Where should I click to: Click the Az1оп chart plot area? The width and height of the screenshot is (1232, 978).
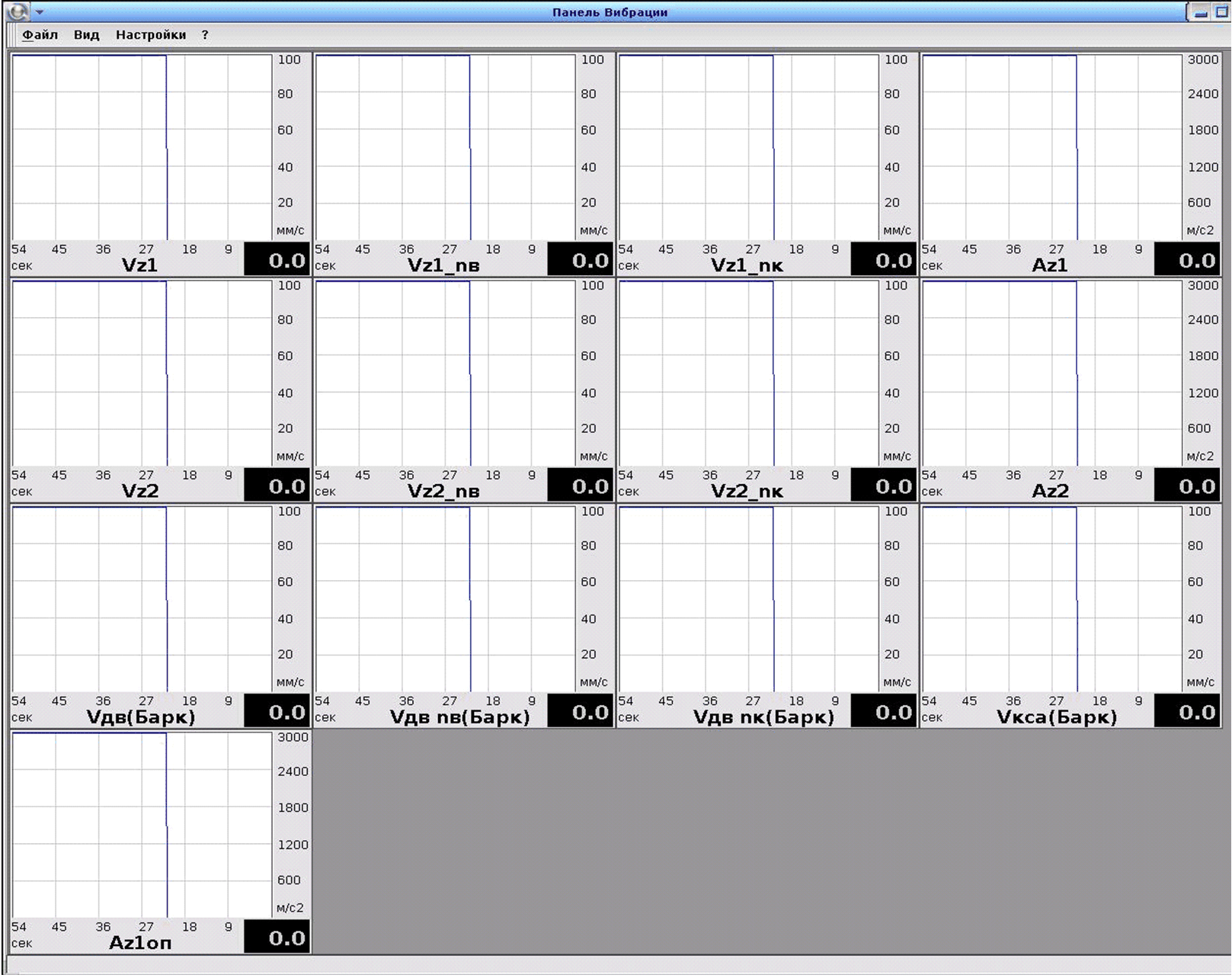click(x=142, y=825)
